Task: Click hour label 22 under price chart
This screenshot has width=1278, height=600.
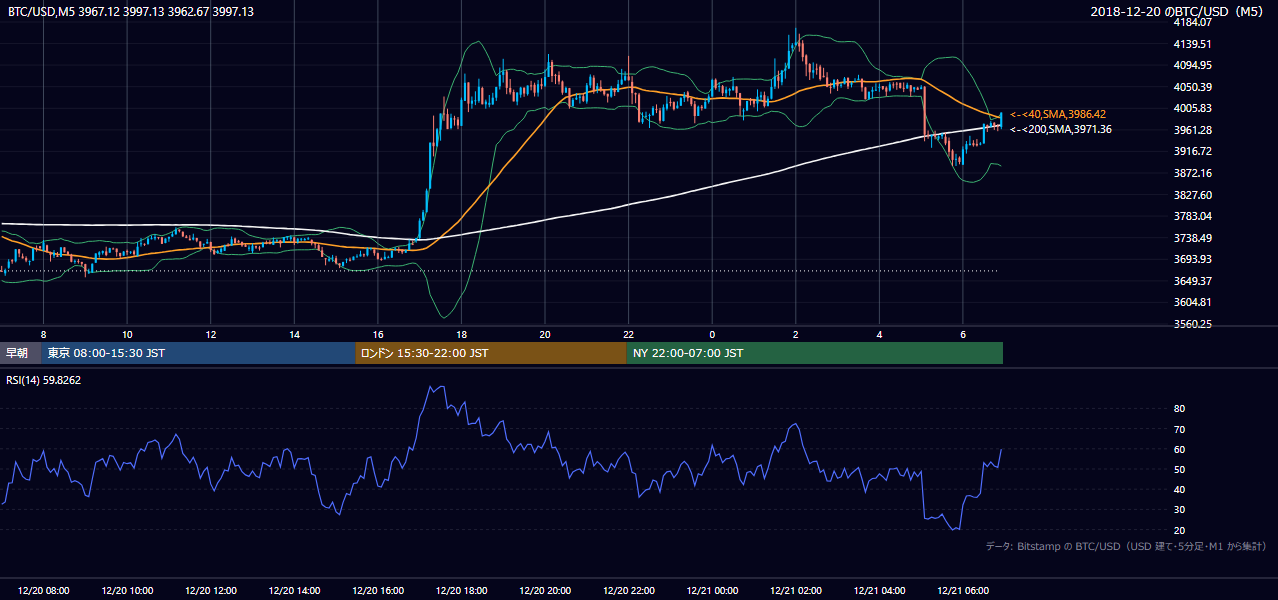Action: click(628, 334)
